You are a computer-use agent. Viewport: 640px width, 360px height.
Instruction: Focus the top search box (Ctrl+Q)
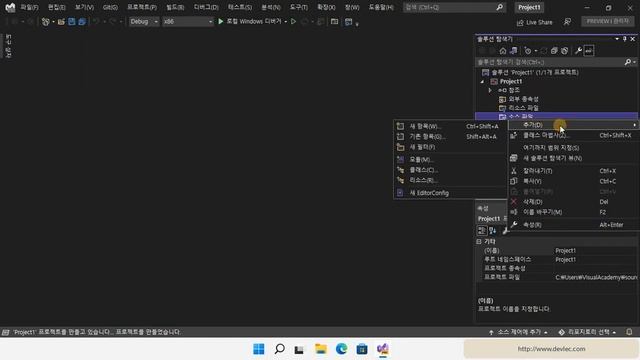(x=454, y=7)
